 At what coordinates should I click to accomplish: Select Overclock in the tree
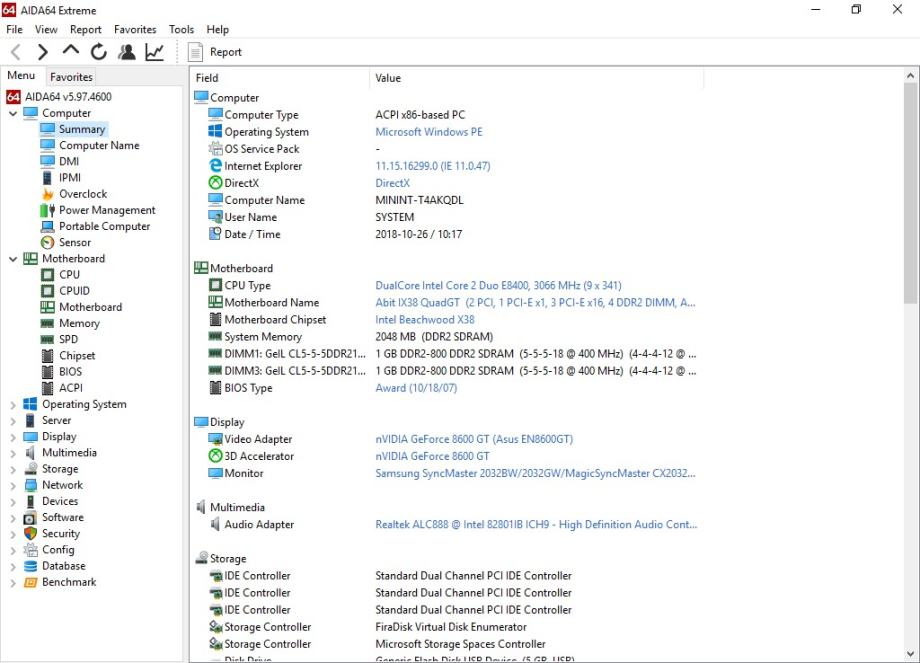coord(83,194)
